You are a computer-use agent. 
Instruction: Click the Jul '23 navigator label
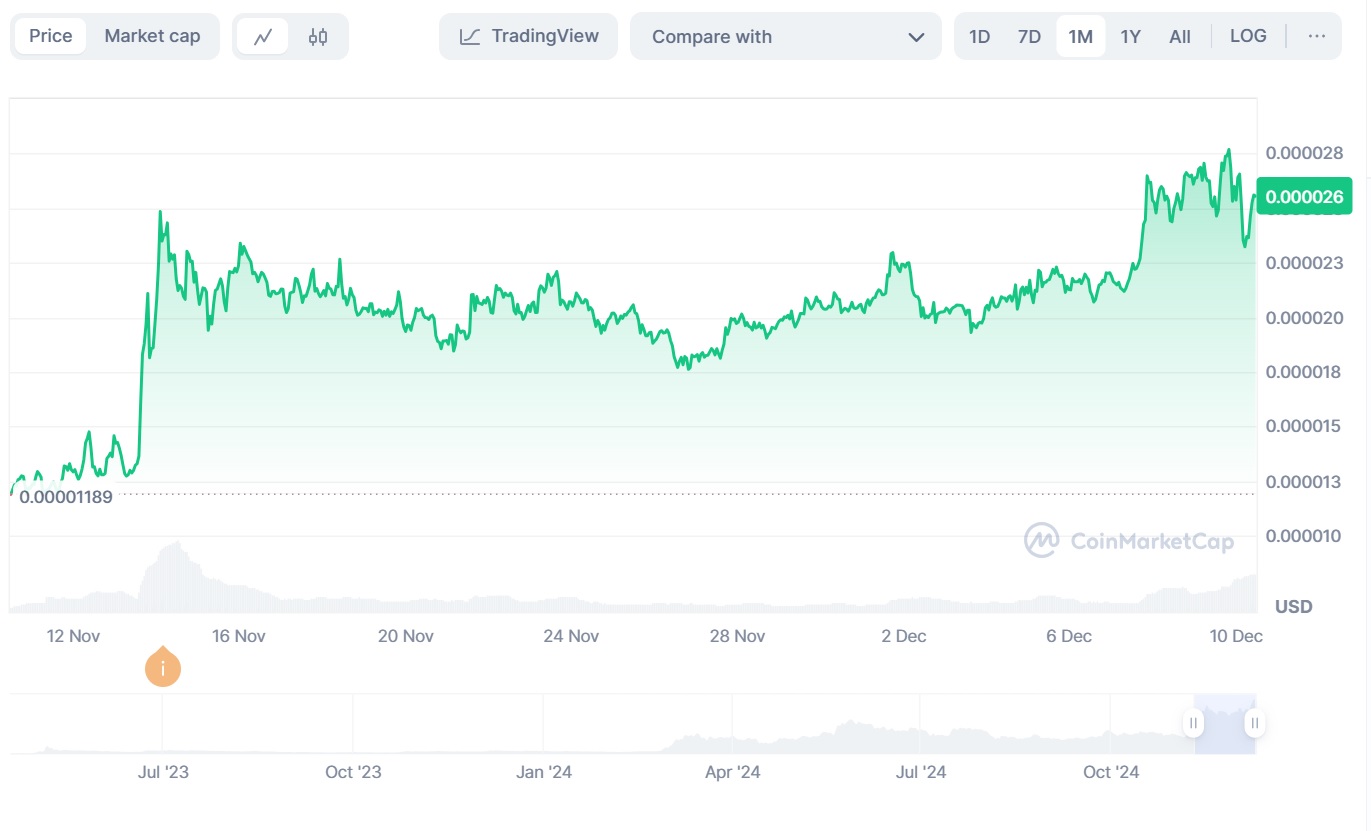point(163,772)
